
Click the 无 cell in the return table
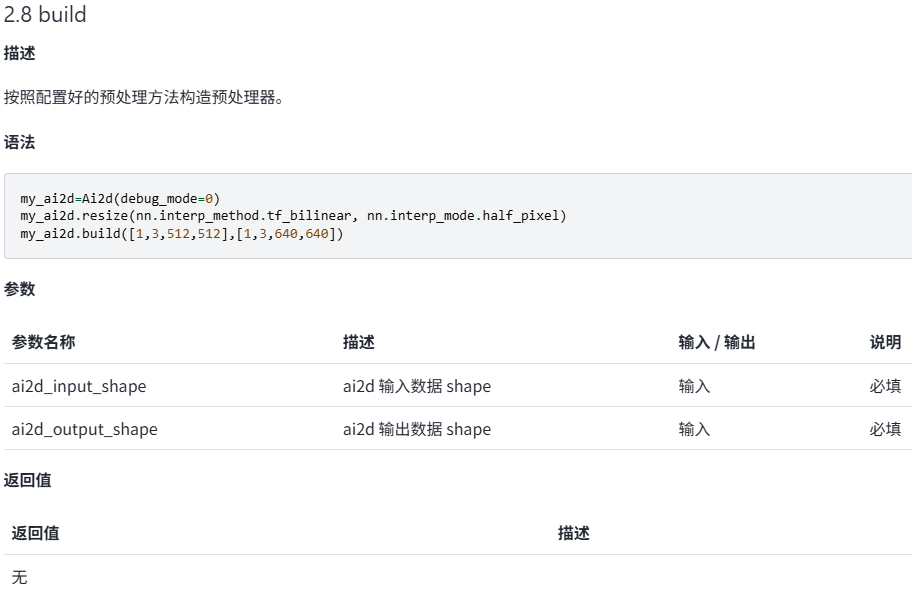point(19,577)
